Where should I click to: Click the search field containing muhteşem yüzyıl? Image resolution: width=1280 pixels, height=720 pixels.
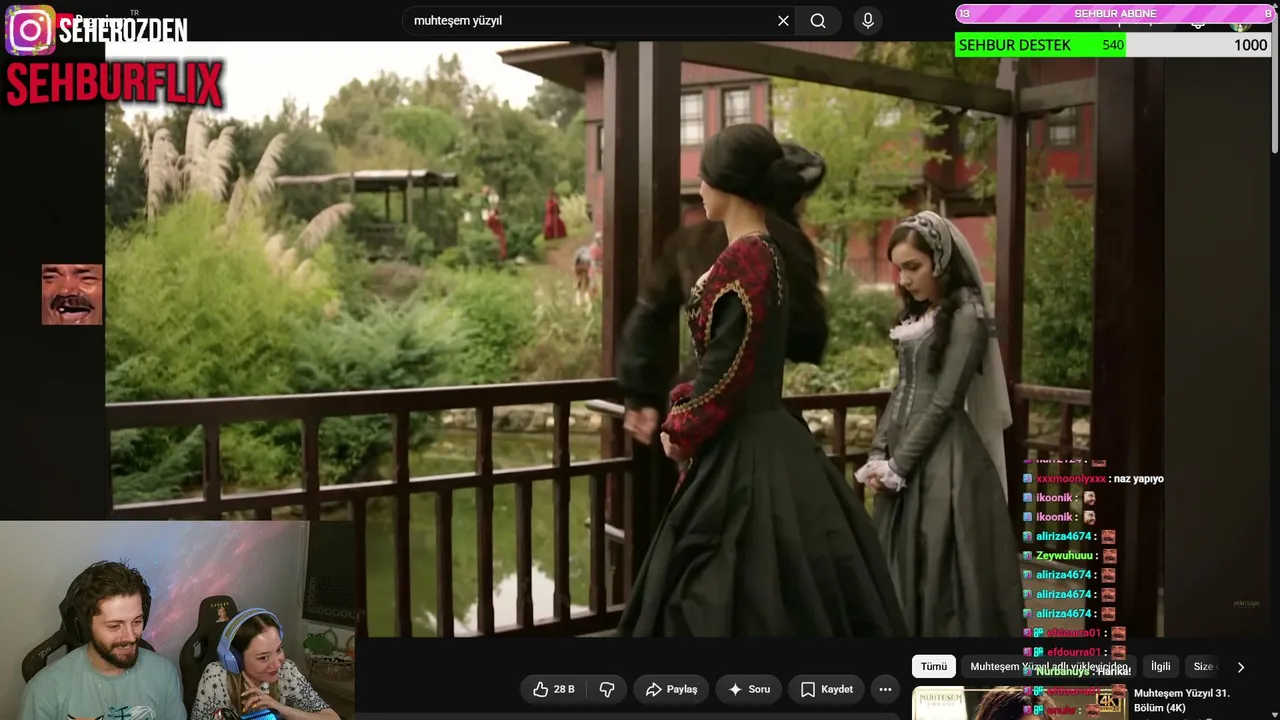600,21
